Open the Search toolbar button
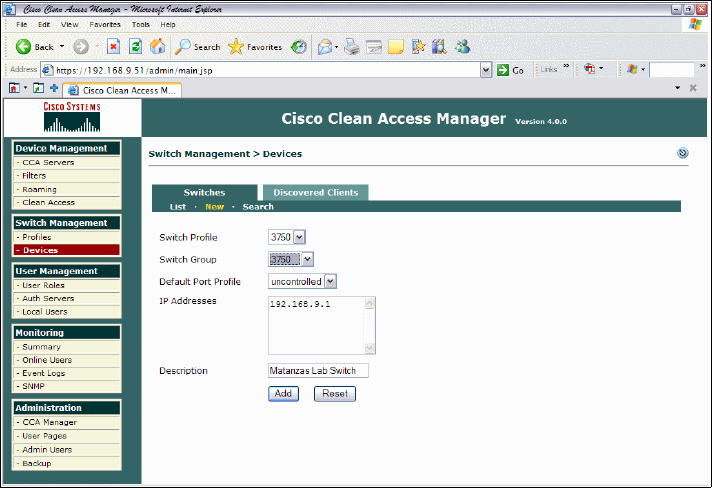 (198, 46)
